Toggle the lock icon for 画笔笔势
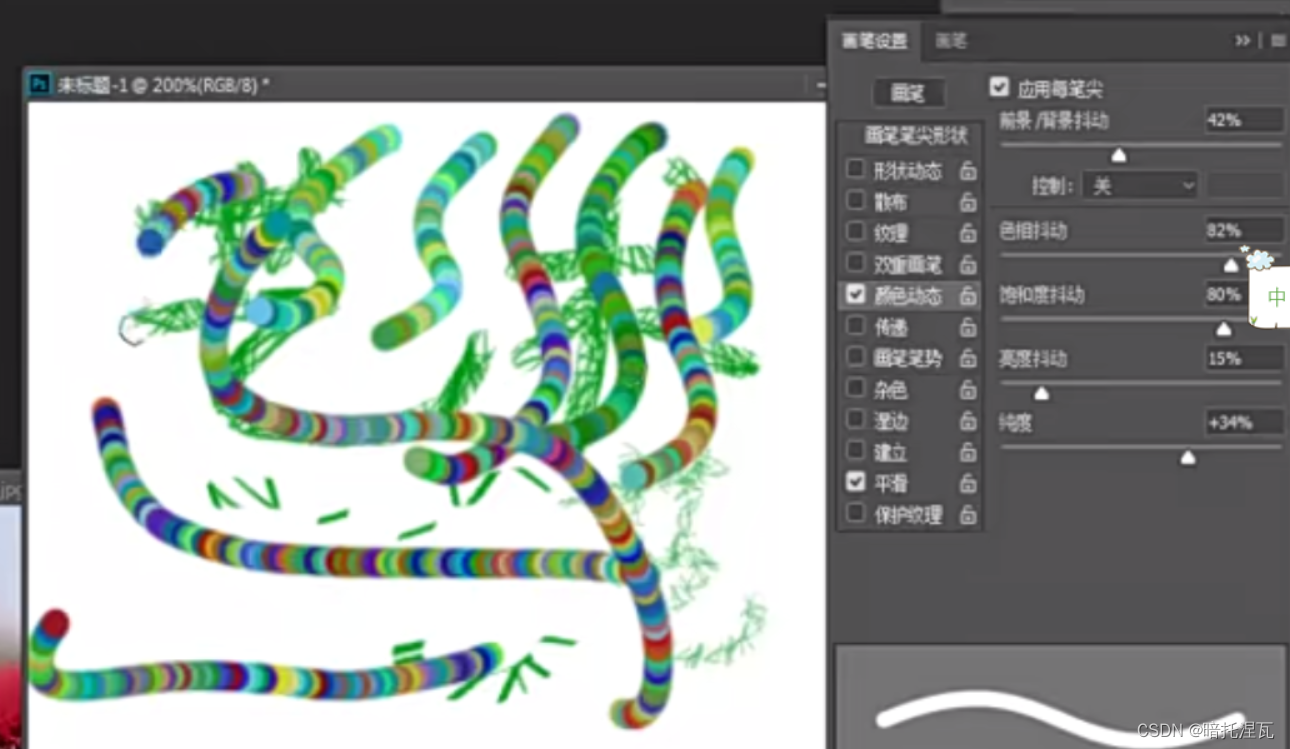The height and width of the screenshot is (749, 1290). (968, 358)
